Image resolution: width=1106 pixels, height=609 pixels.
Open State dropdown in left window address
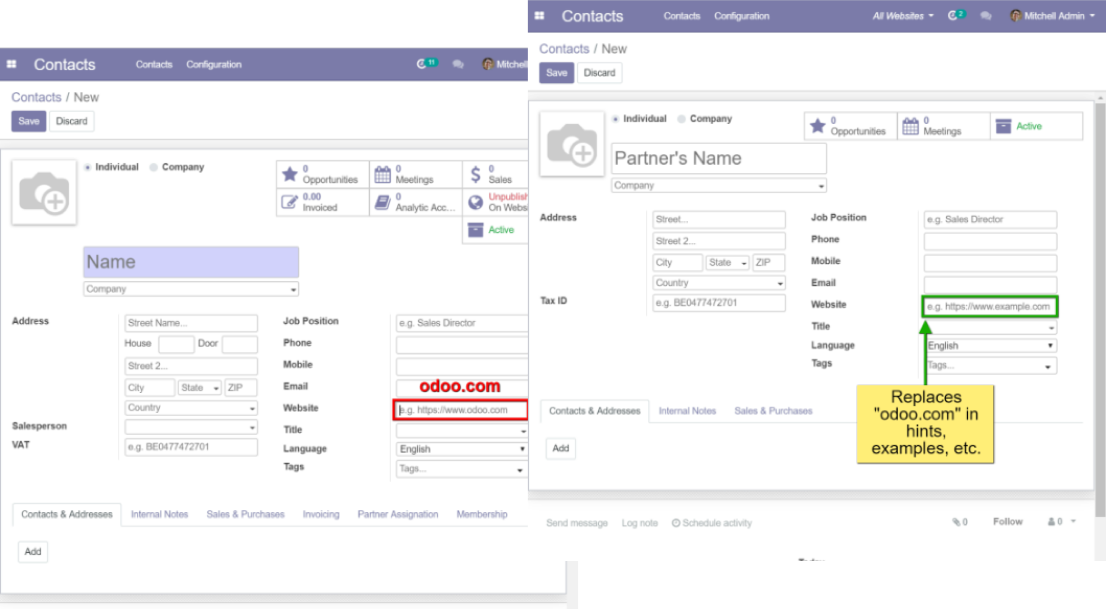(x=199, y=388)
